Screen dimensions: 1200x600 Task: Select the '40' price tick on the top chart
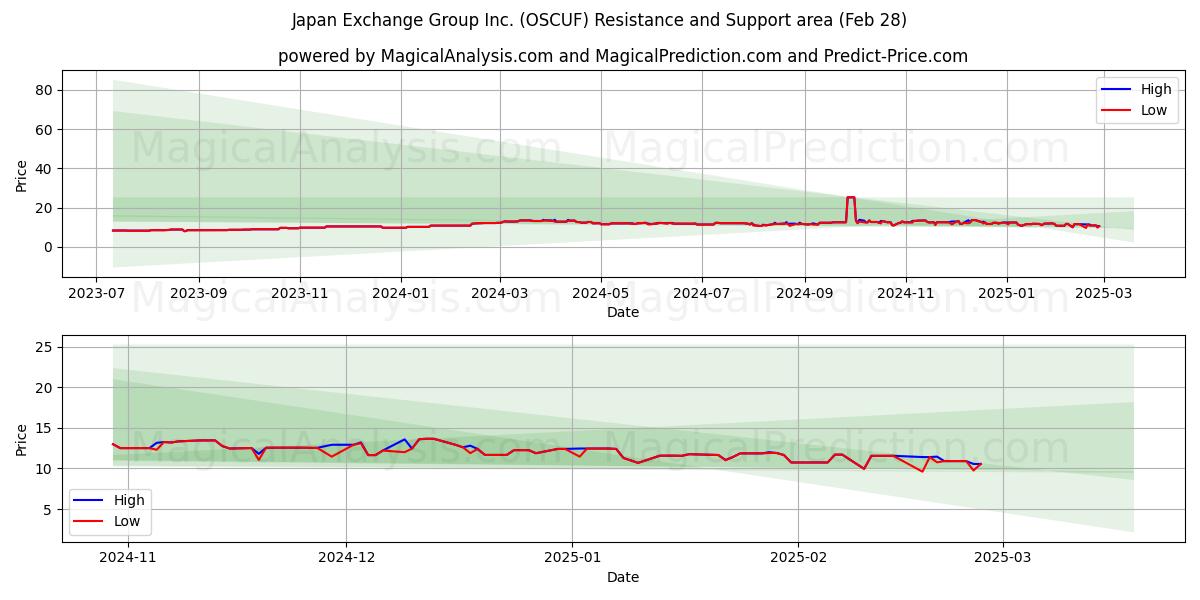pos(46,168)
